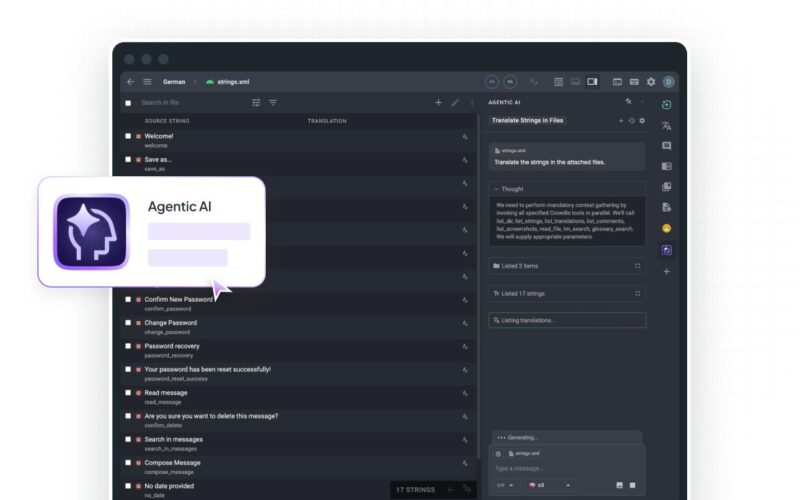Expand the 'Listed 17 strings' result
Image resolution: width=800 pixels, height=500 pixels.
[x=637, y=293]
